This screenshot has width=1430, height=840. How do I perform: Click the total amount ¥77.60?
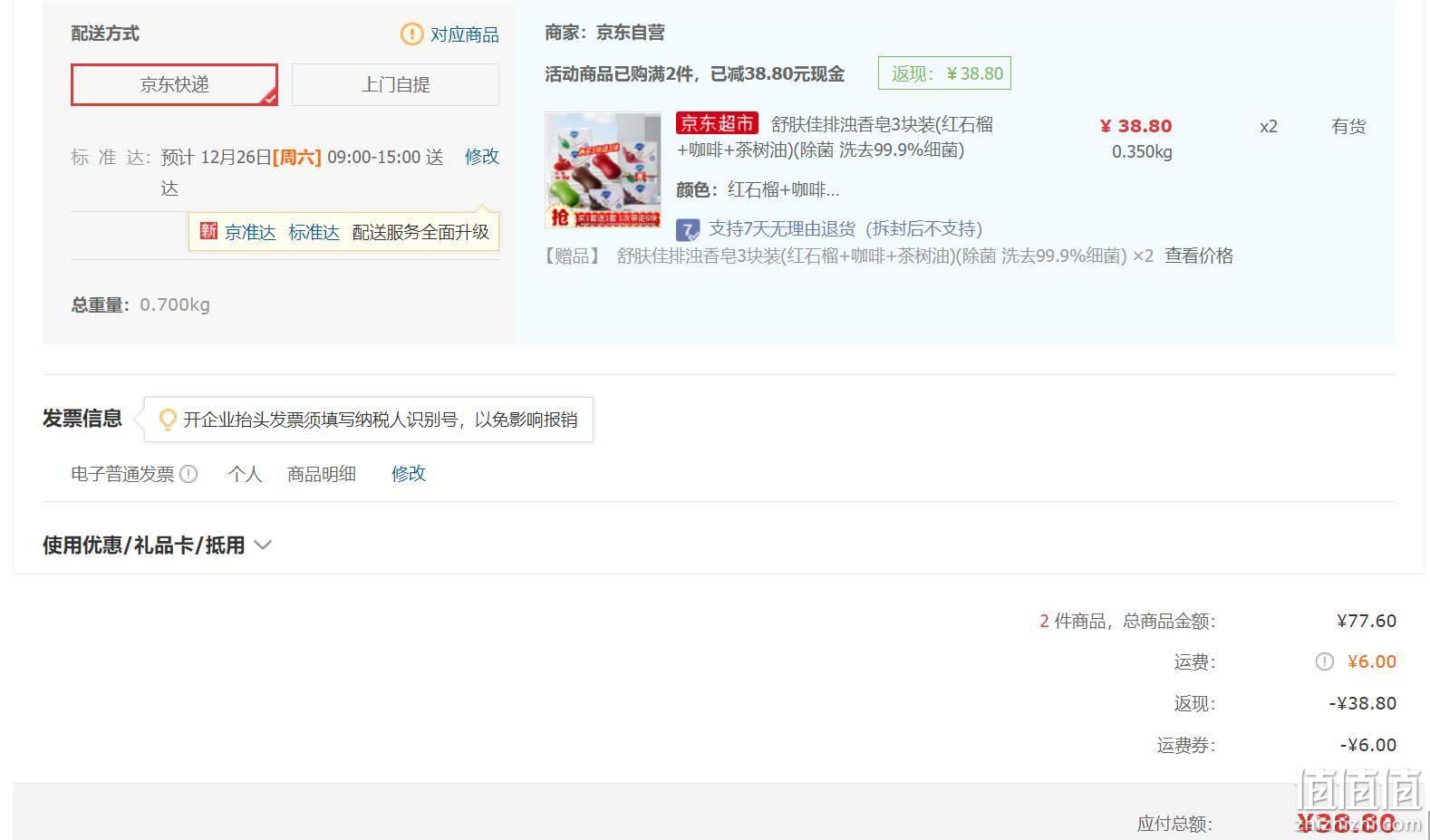click(x=1367, y=621)
